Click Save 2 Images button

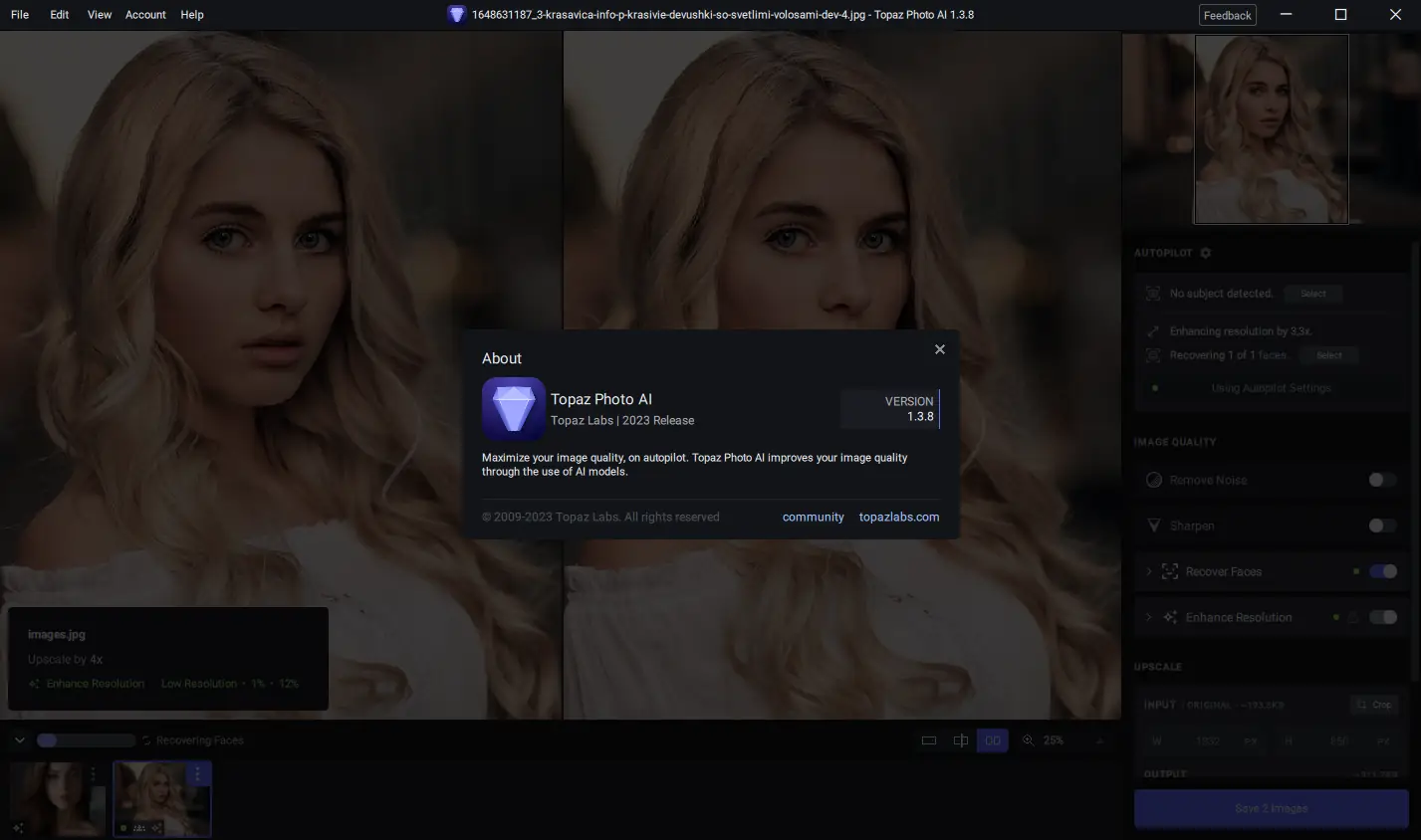click(x=1271, y=808)
